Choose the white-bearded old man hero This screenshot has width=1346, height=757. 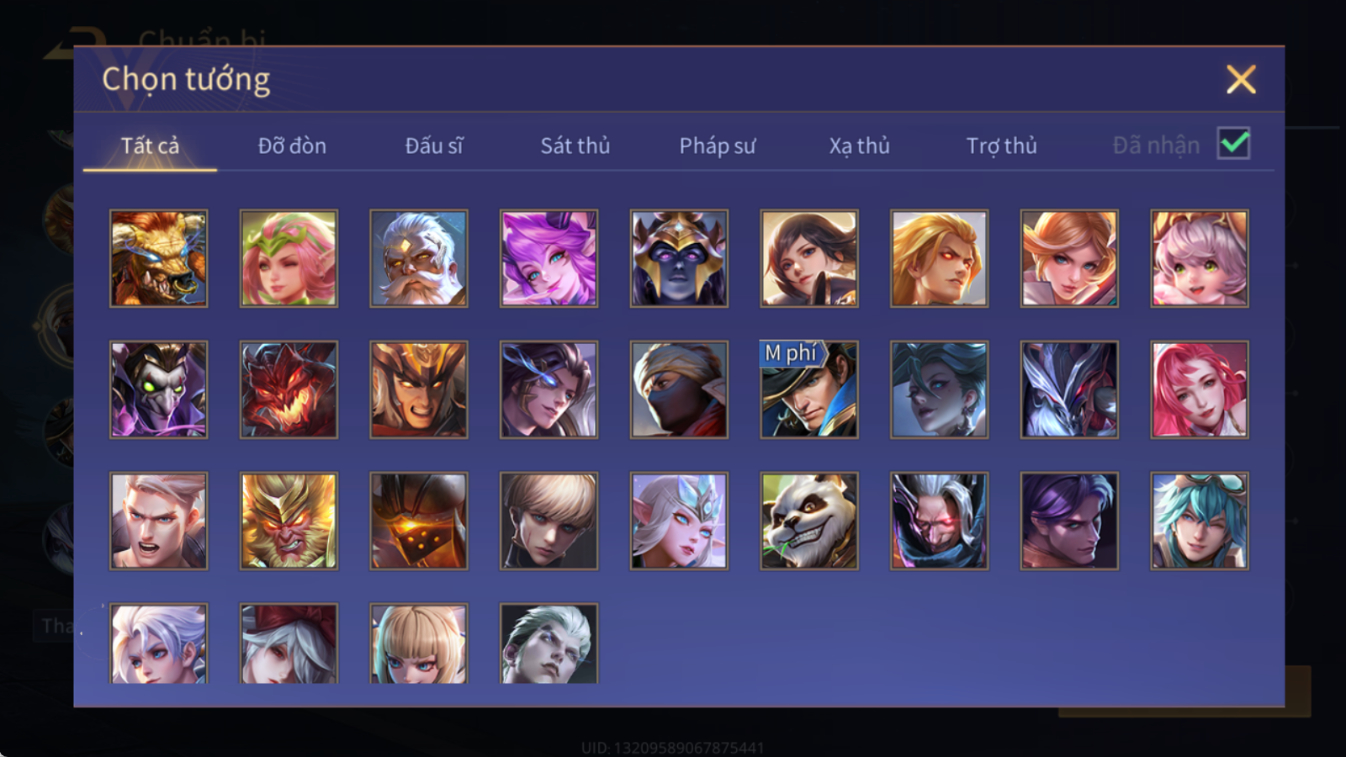[419, 258]
